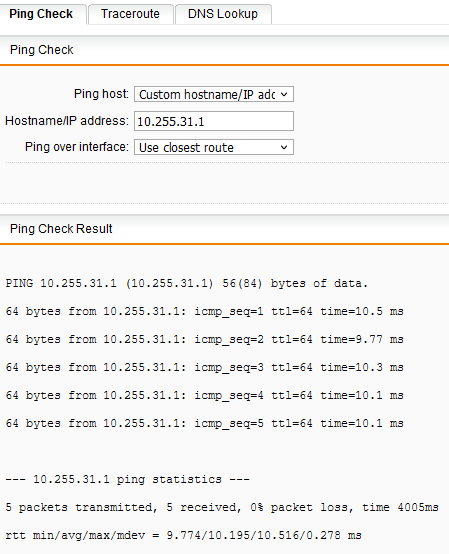Viewport: 449px width, 554px height.
Task: Click the 'Ping over interface:' label
Action: [77, 147]
